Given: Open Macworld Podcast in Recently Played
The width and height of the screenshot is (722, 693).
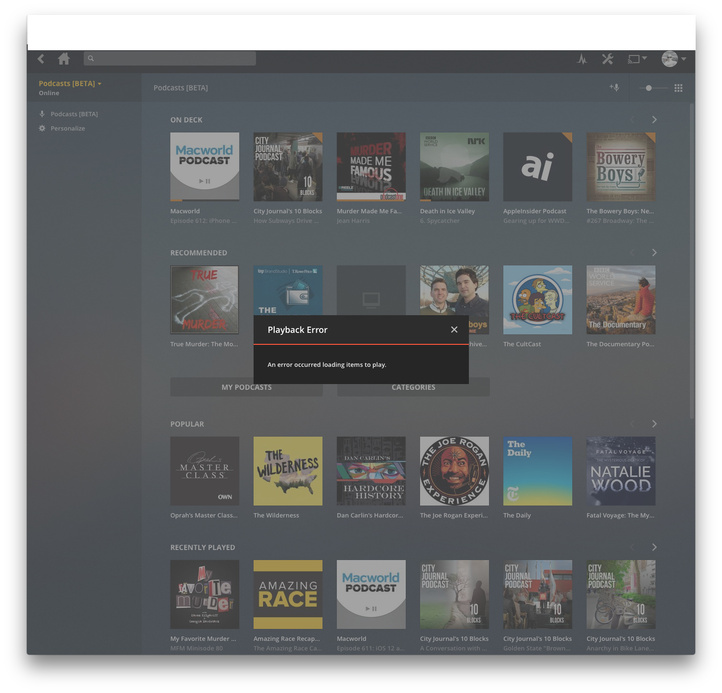Looking at the screenshot, I should [x=371, y=594].
